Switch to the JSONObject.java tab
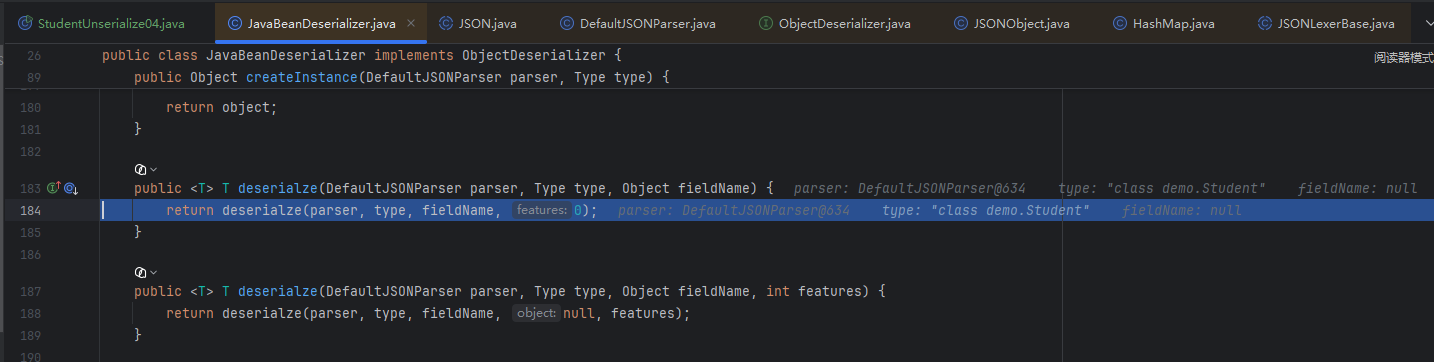 tap(1011, 23)
